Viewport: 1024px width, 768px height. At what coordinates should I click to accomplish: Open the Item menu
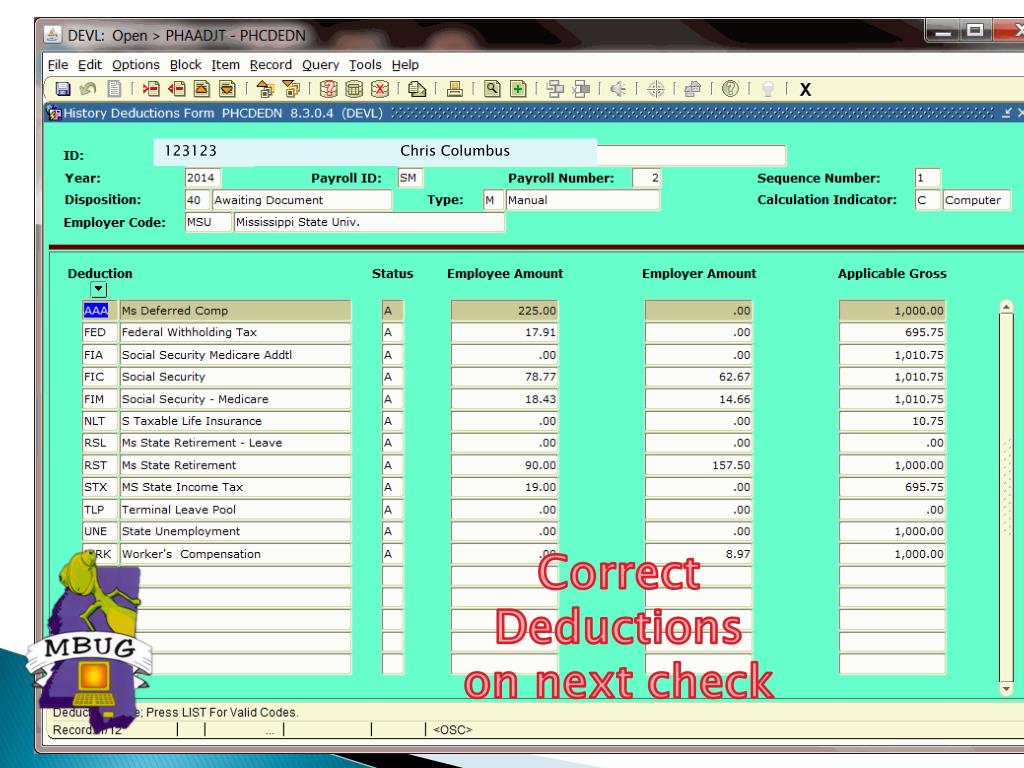click(x=225, y=65)
